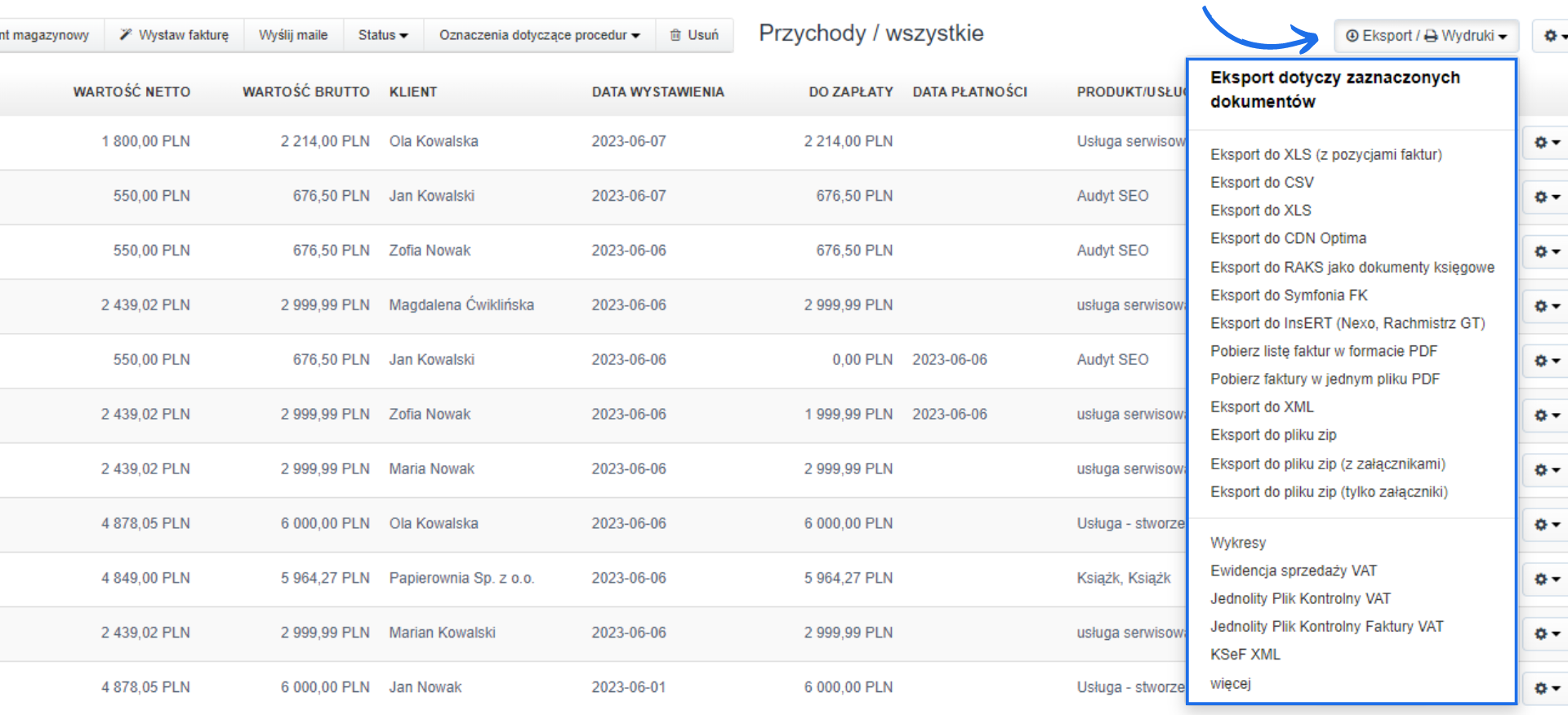Open gear menu for Ola Kowalska 6 000,00 row
This screenshot has height=715, width=1568.
click(x=1547, y=524)
